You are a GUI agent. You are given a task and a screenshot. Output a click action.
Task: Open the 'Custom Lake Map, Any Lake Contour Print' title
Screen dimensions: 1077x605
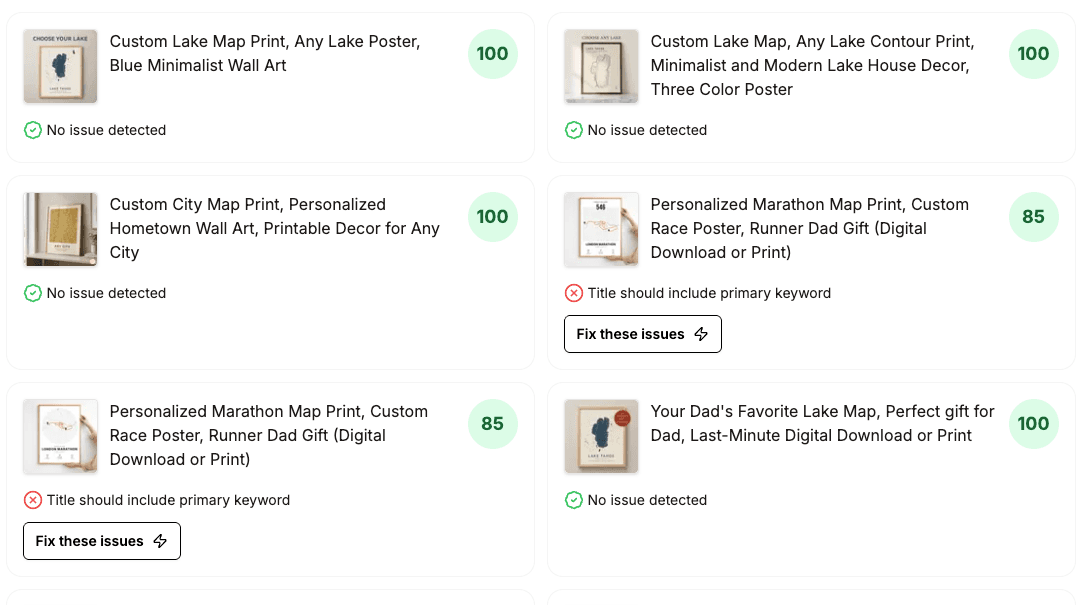coord(813,65)
